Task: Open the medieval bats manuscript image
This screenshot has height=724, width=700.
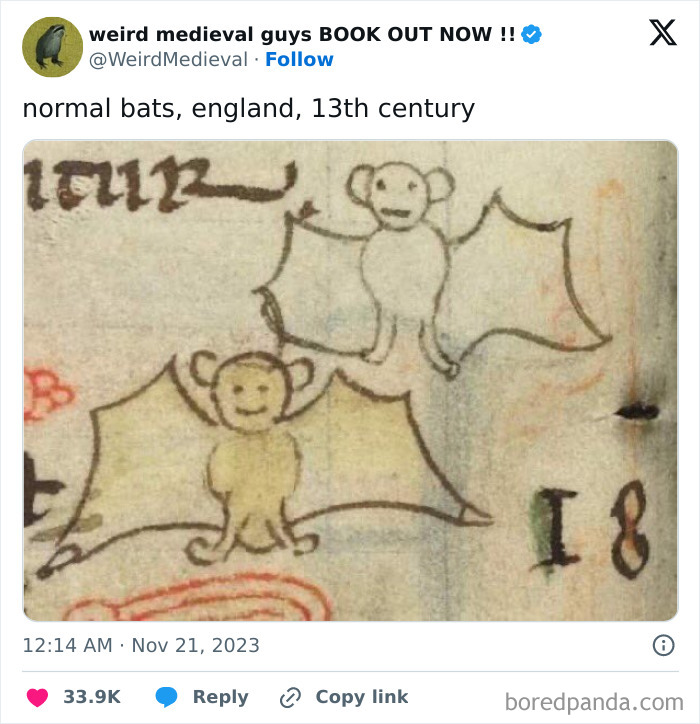Action: (x=350, y=380)
